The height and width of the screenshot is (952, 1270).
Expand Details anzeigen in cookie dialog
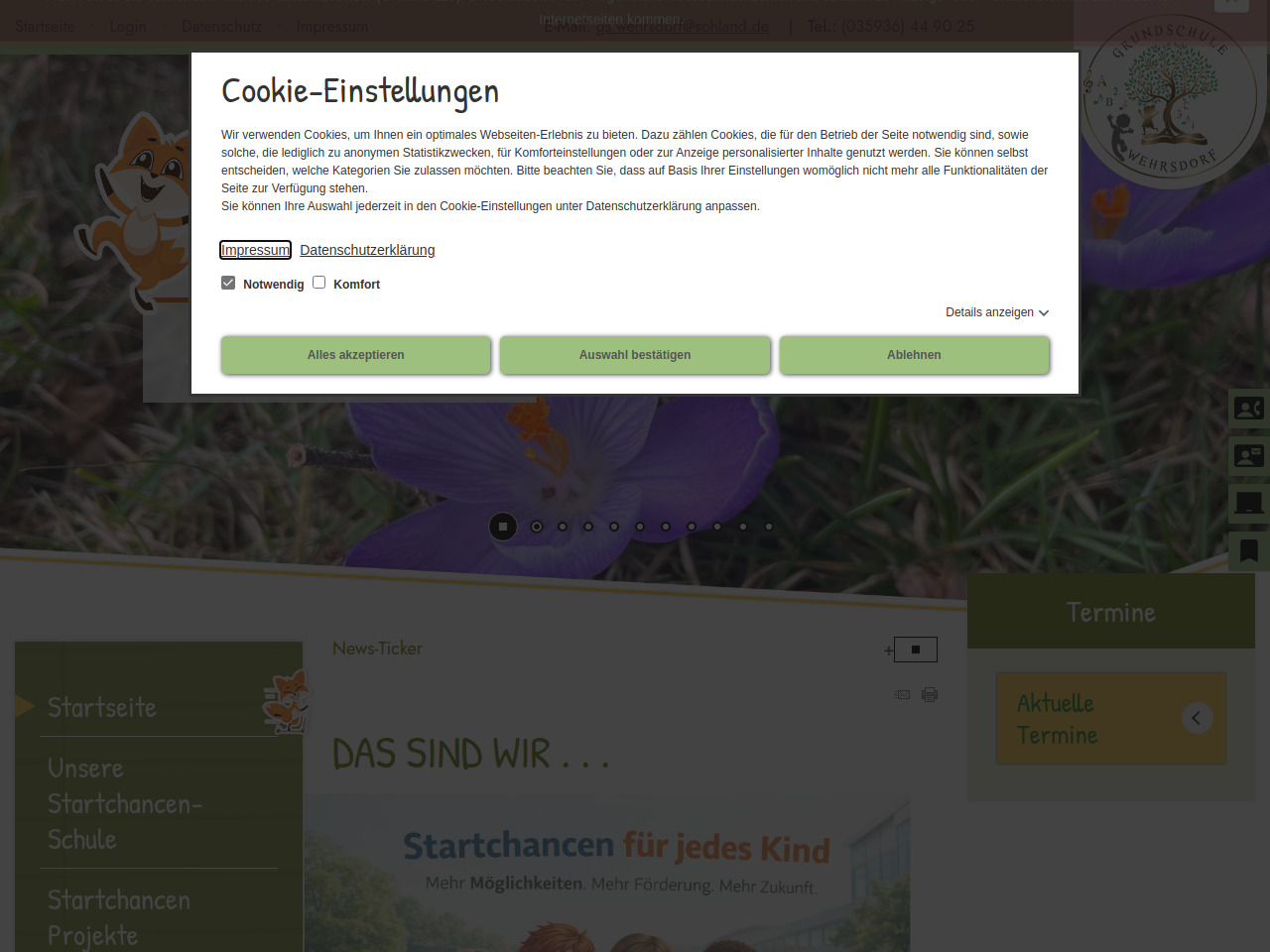tap(996, 312)
